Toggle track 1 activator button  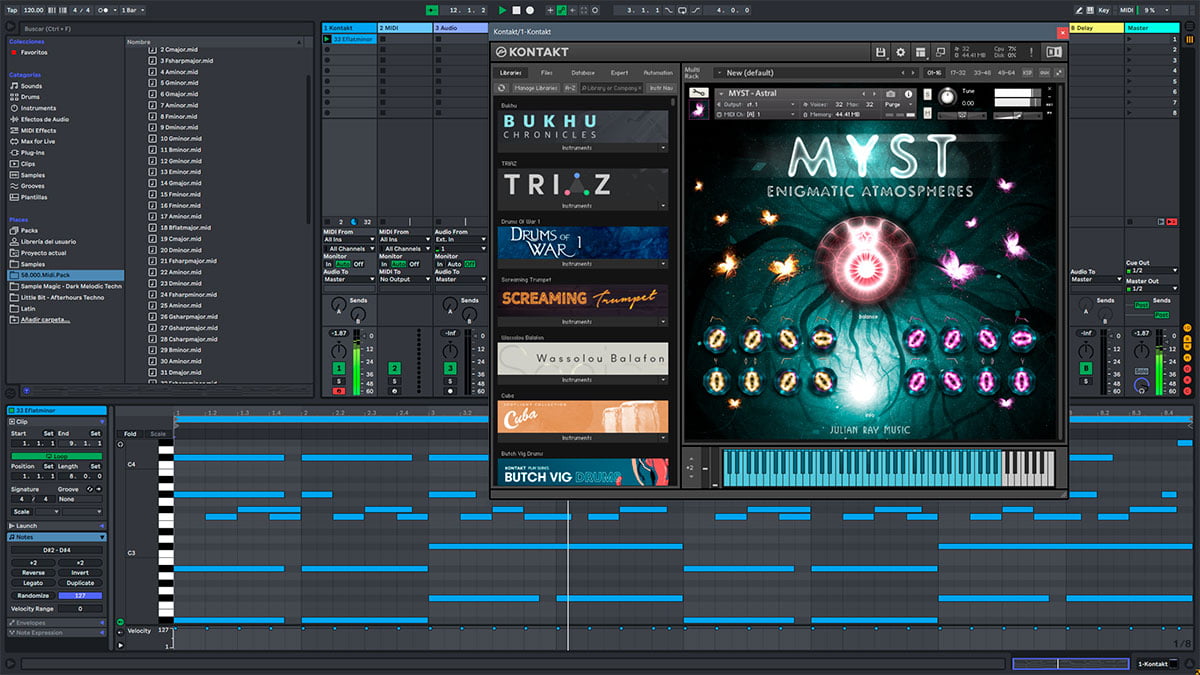(x=338, y=369)
